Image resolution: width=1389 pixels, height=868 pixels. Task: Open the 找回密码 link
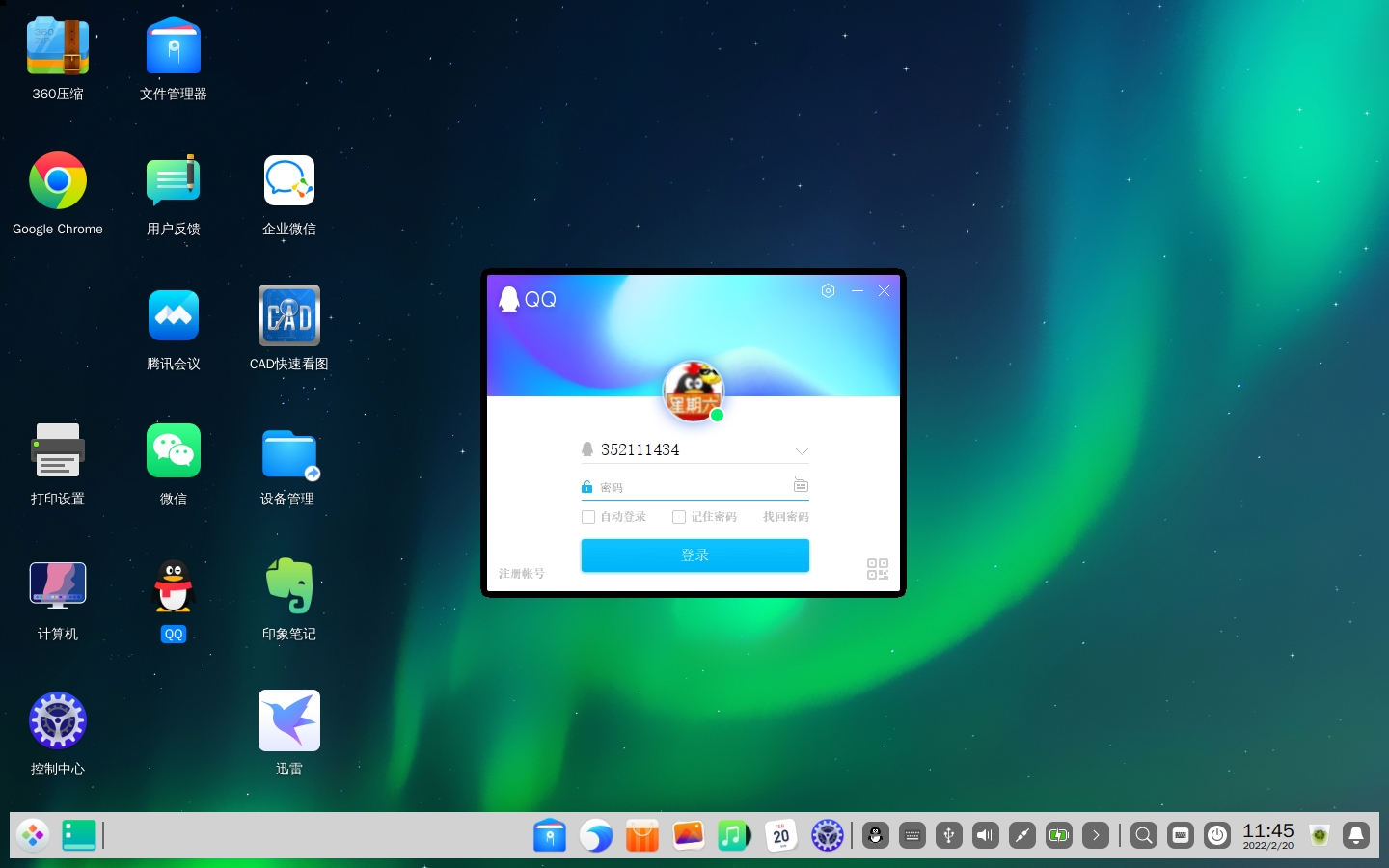[786, 517]
